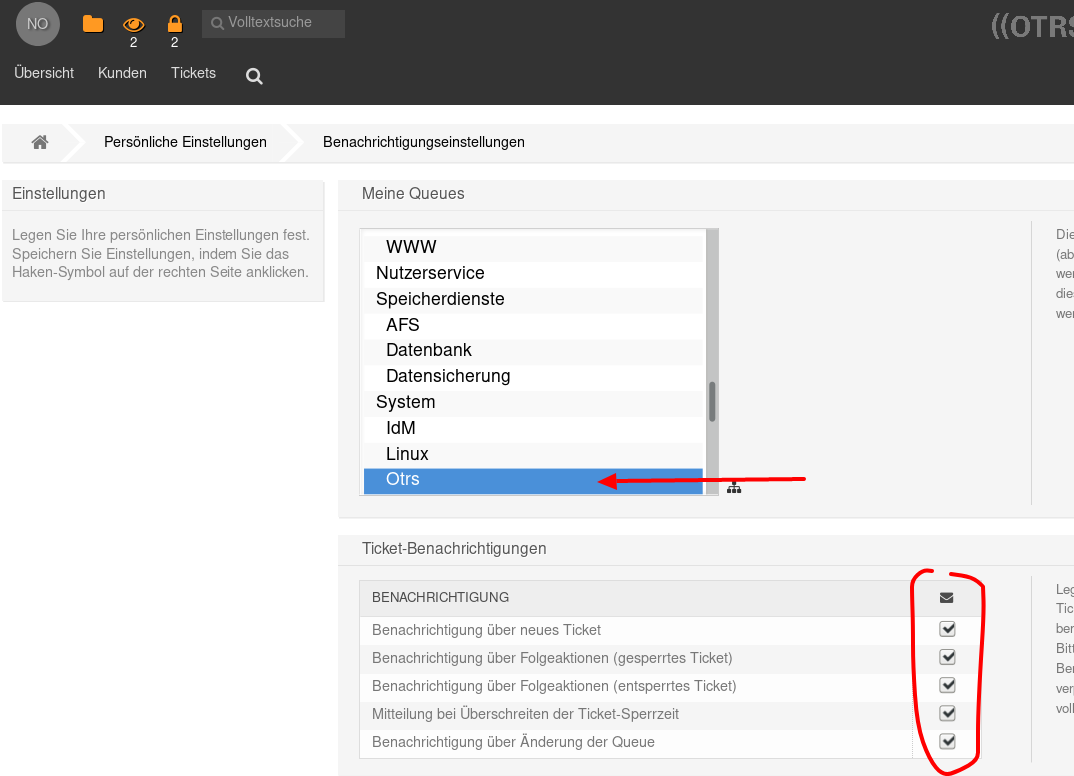Click Übersicht in navigation bar

44,73
